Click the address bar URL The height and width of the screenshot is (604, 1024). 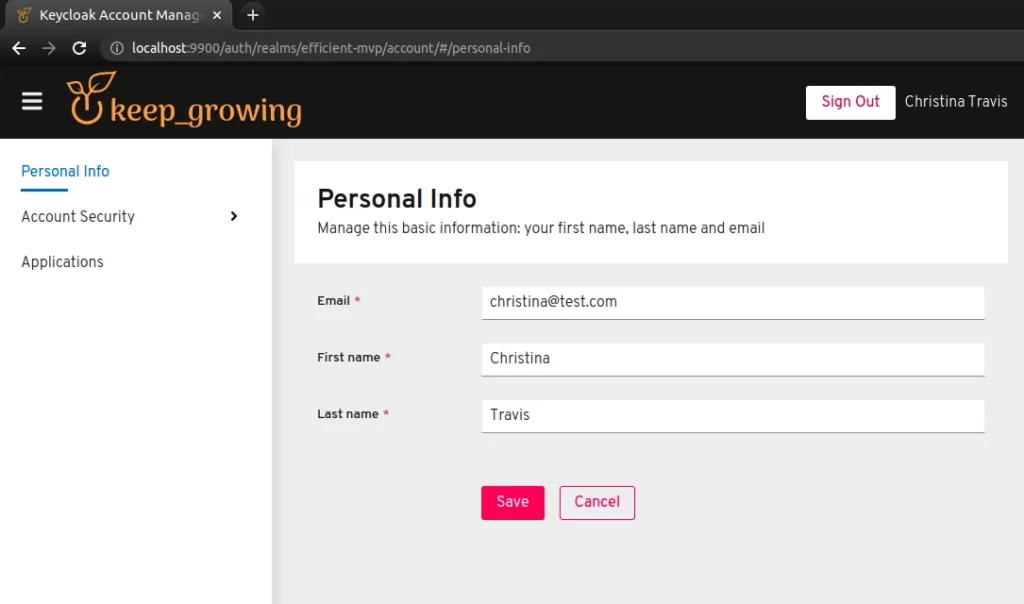pos(331,48)
